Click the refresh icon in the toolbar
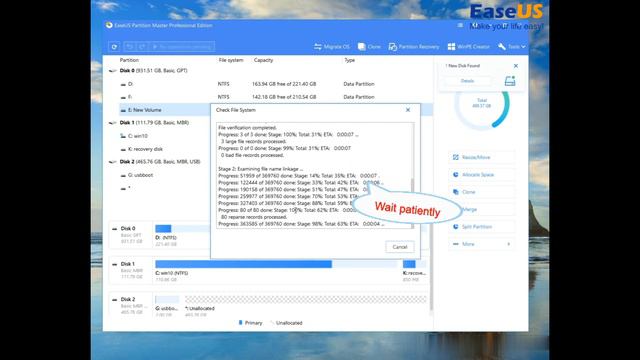This screenshot has width=640, height=360. pos(114,47)
